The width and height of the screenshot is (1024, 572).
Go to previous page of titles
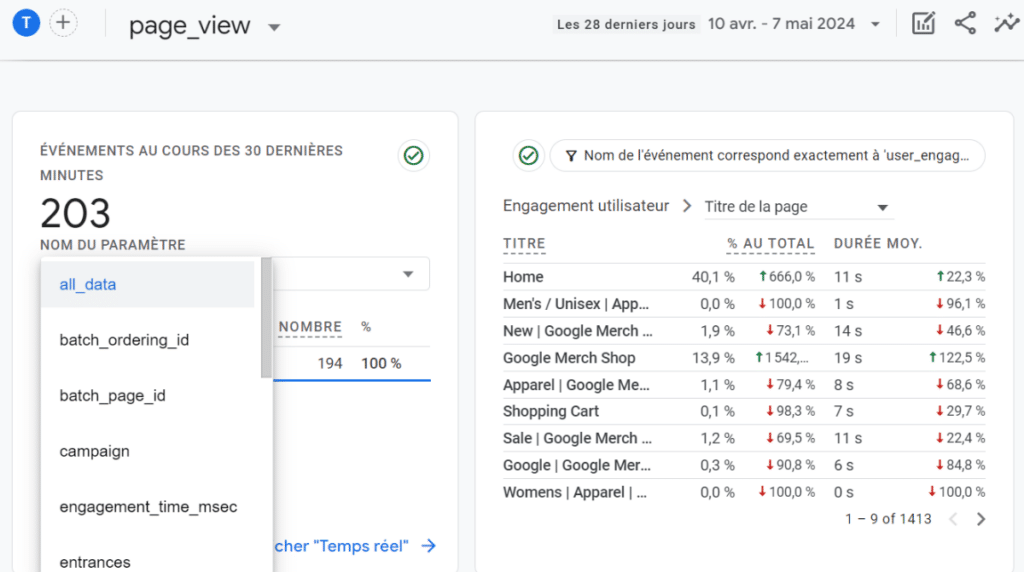tap(953, 519)
